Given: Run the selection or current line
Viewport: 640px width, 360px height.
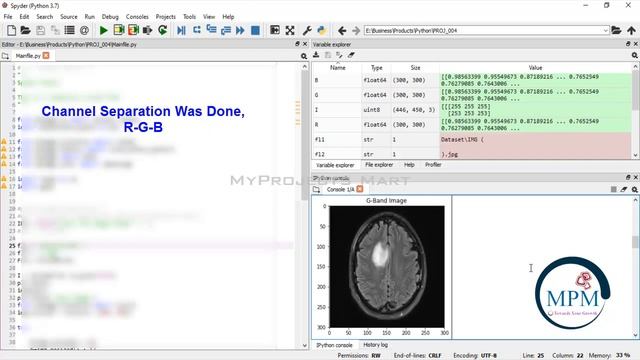Looking at the screenshot, I should pyautogui.click(x=147, y=30).
